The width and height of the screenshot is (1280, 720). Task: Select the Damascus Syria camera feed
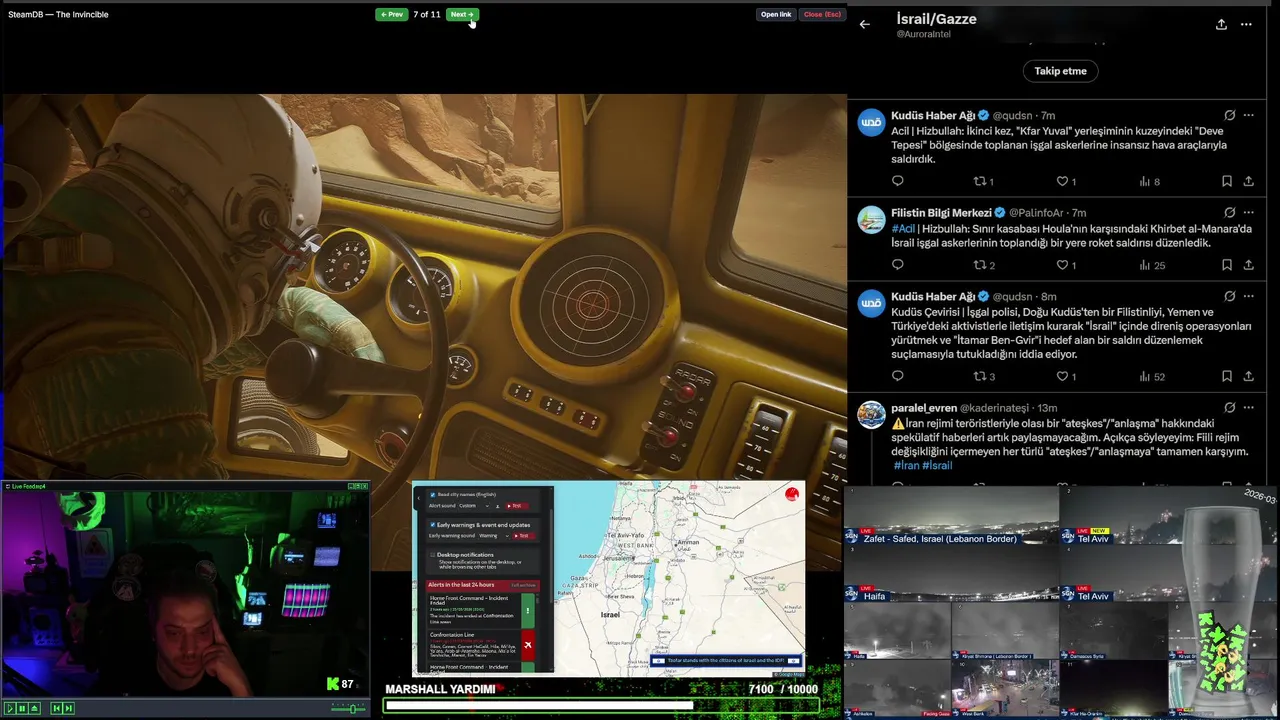[x=1112, y=631]
